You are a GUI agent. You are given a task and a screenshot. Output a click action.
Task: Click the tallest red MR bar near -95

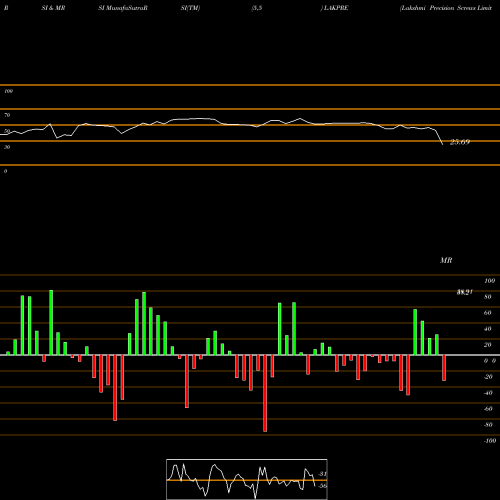click(x=265, y=393)
